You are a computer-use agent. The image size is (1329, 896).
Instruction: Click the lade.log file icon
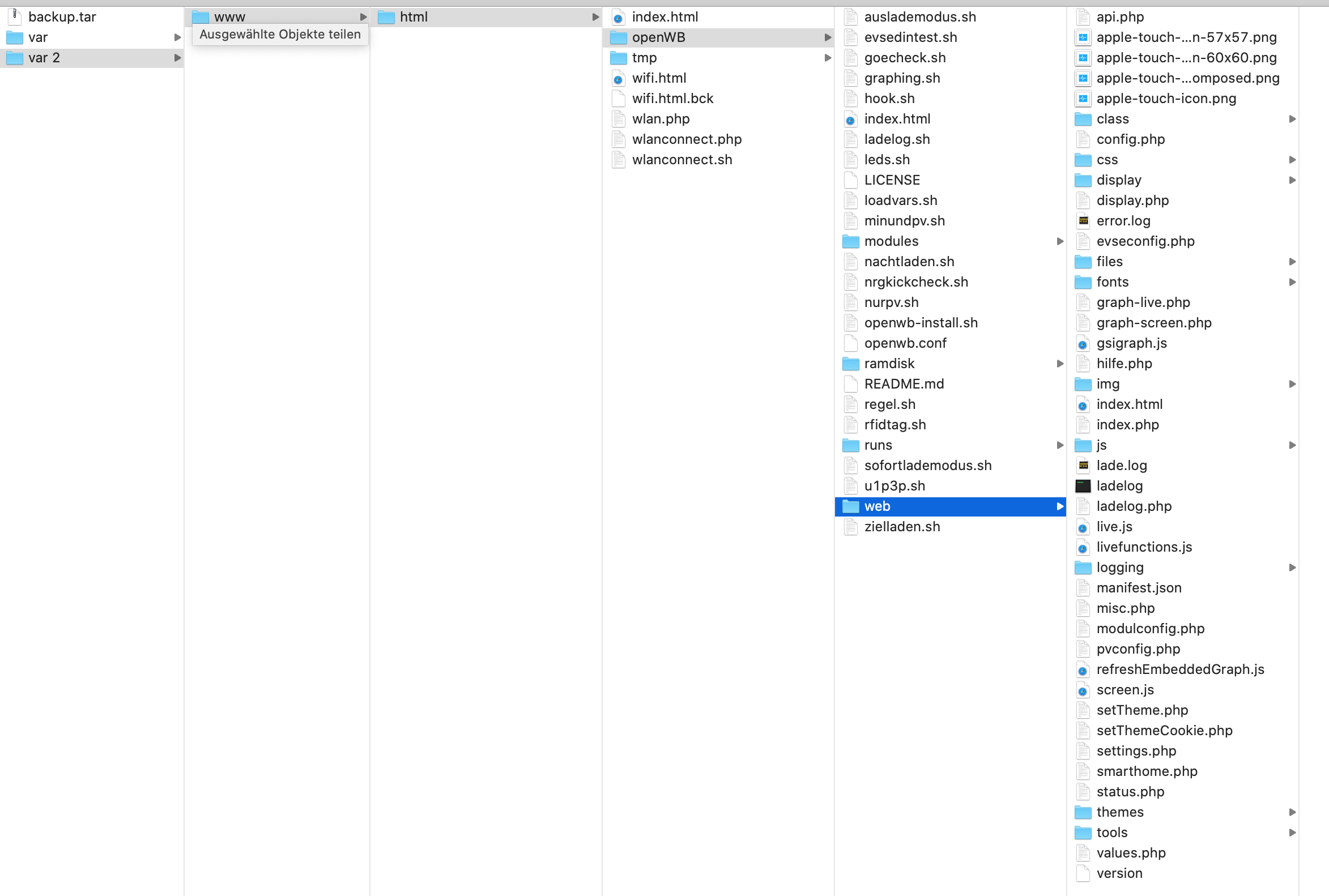coord(1083,466)
